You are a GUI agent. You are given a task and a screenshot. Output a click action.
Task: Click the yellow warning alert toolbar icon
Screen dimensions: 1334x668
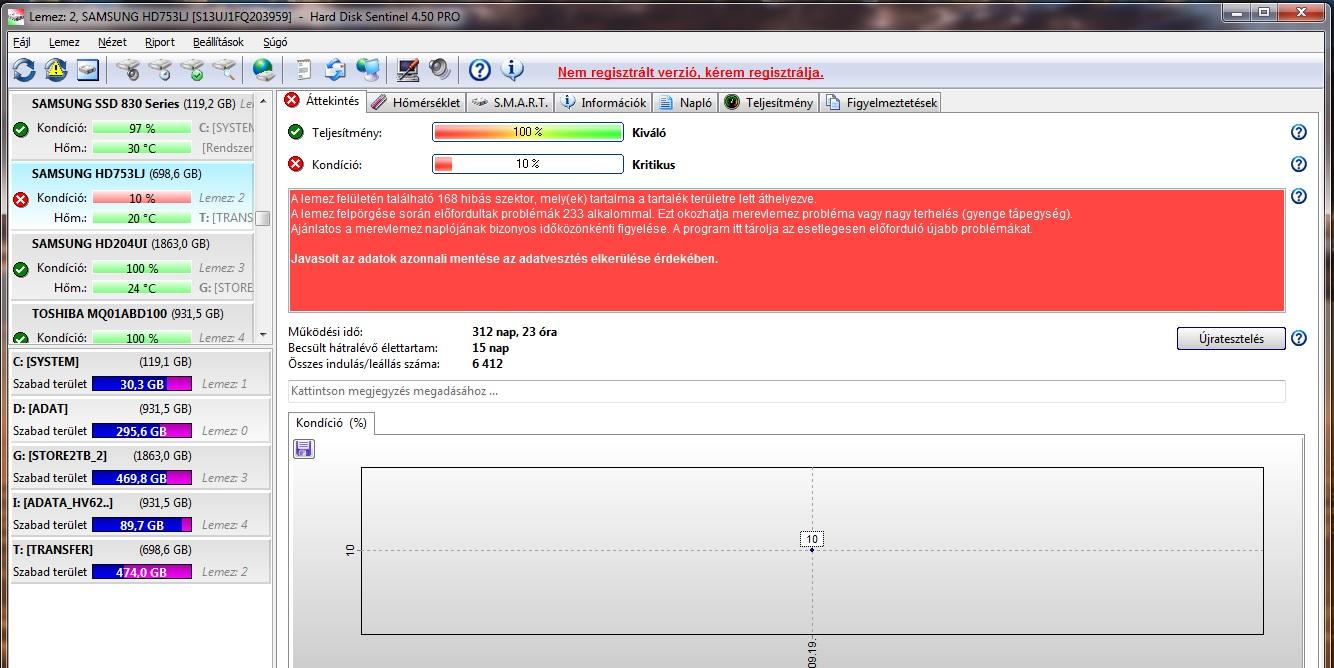click(x=56, y=70)
